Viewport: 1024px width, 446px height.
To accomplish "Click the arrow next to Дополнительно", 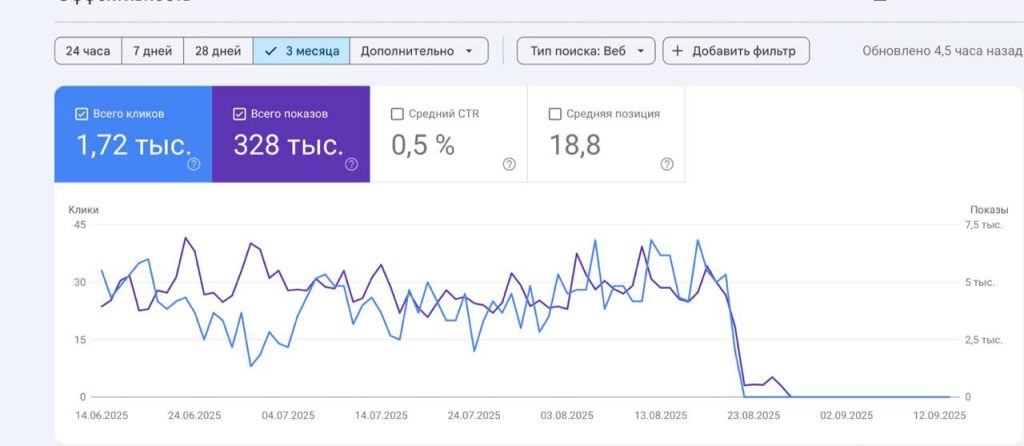I will pyautogui.click(x=469, y=51).
